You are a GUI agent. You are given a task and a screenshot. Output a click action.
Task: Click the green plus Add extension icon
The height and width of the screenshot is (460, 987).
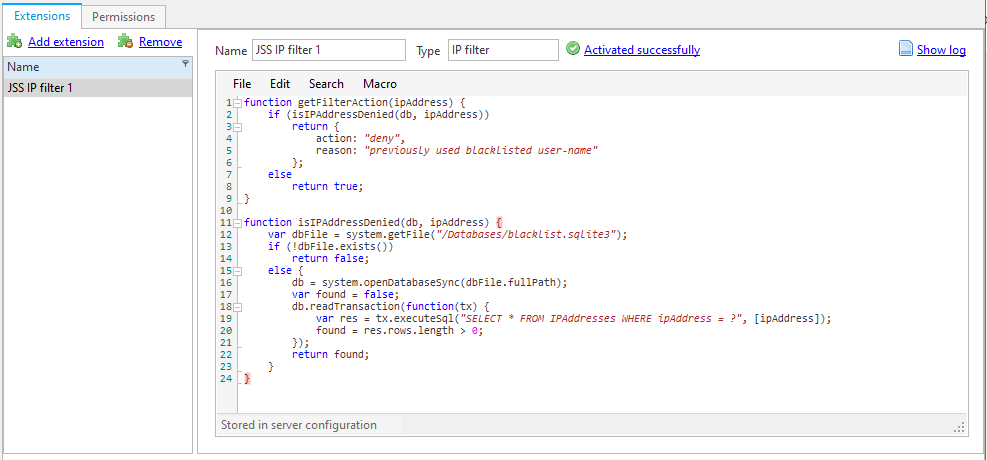[14, 42]
